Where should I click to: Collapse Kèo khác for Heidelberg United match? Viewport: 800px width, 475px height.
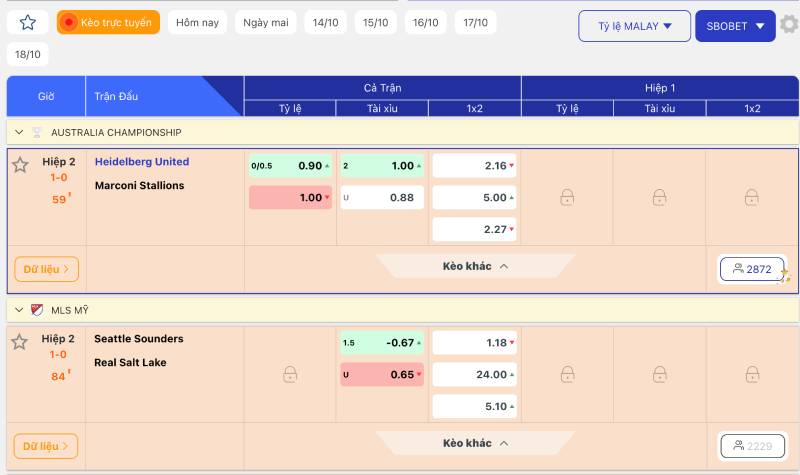pyautogui.click(x=476, y=267)
